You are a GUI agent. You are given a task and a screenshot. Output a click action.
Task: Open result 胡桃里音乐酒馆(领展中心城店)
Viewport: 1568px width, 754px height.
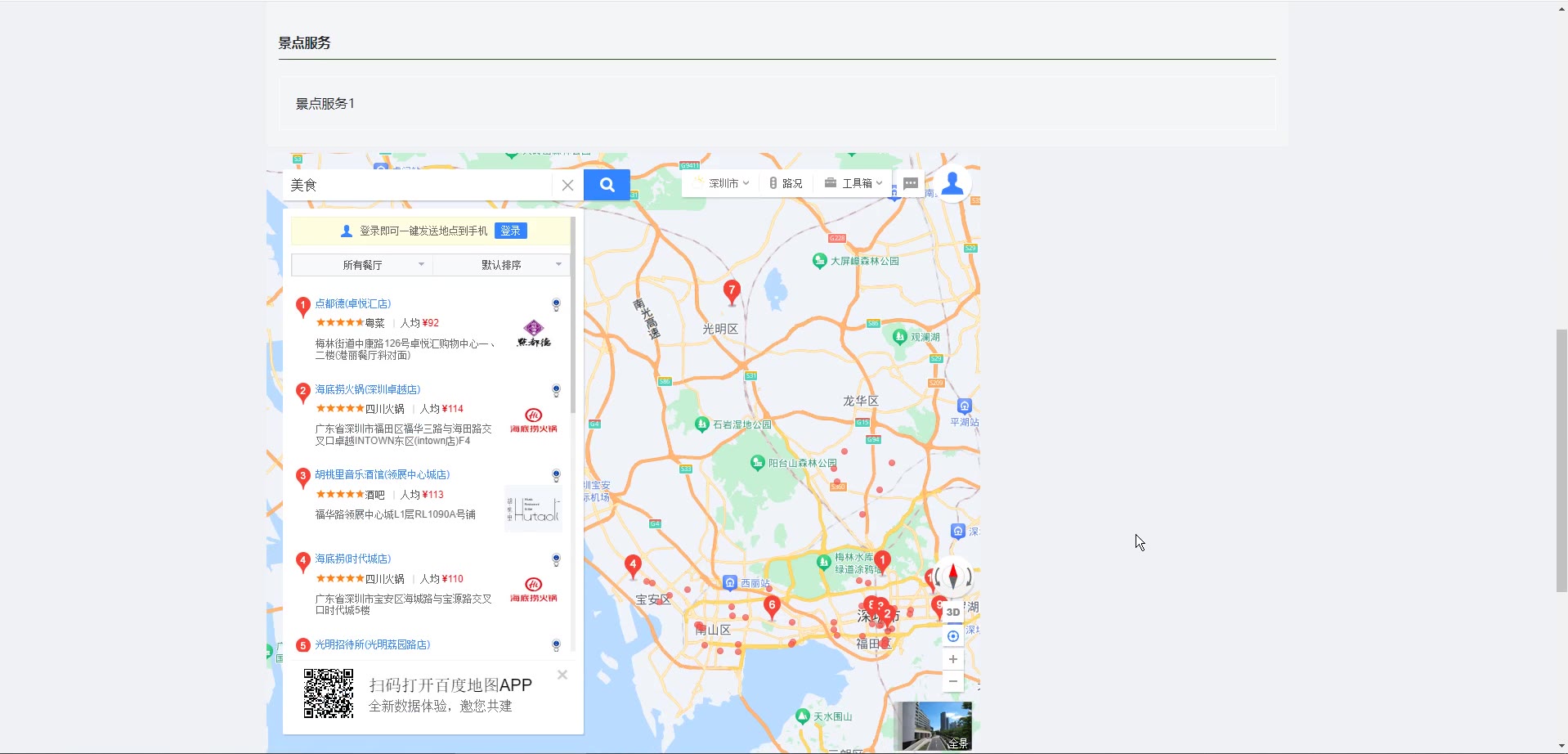point(383,474)
